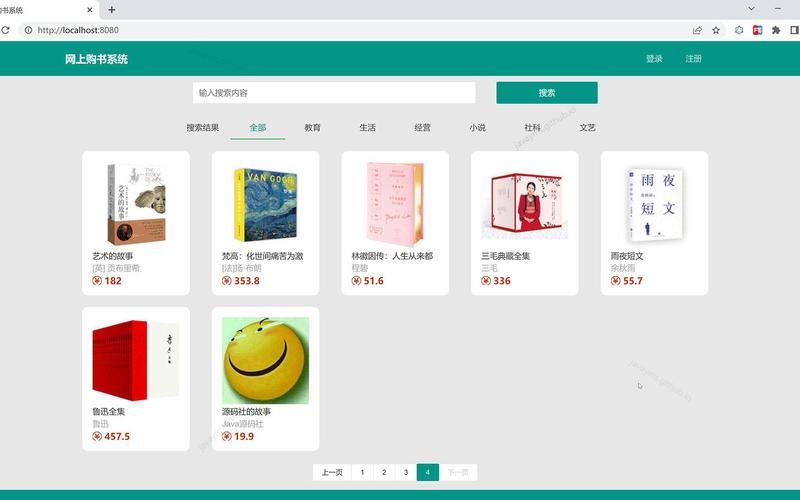The width and height of the screenshot is (800, 500).
Task: Toggle the browser side panel icon
Action: pos(795,30)
